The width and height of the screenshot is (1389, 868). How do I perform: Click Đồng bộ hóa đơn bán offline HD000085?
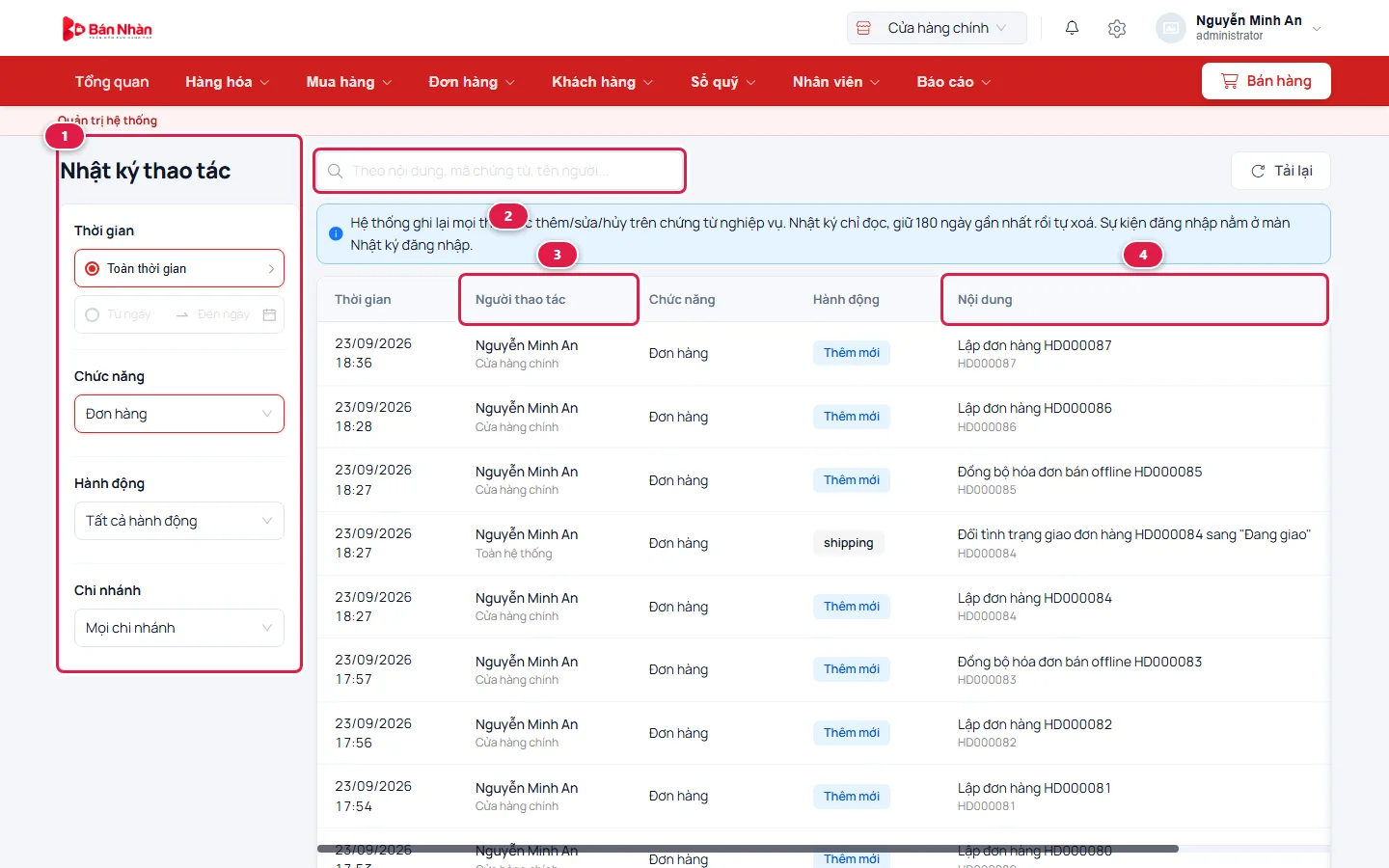[1080, 472]
